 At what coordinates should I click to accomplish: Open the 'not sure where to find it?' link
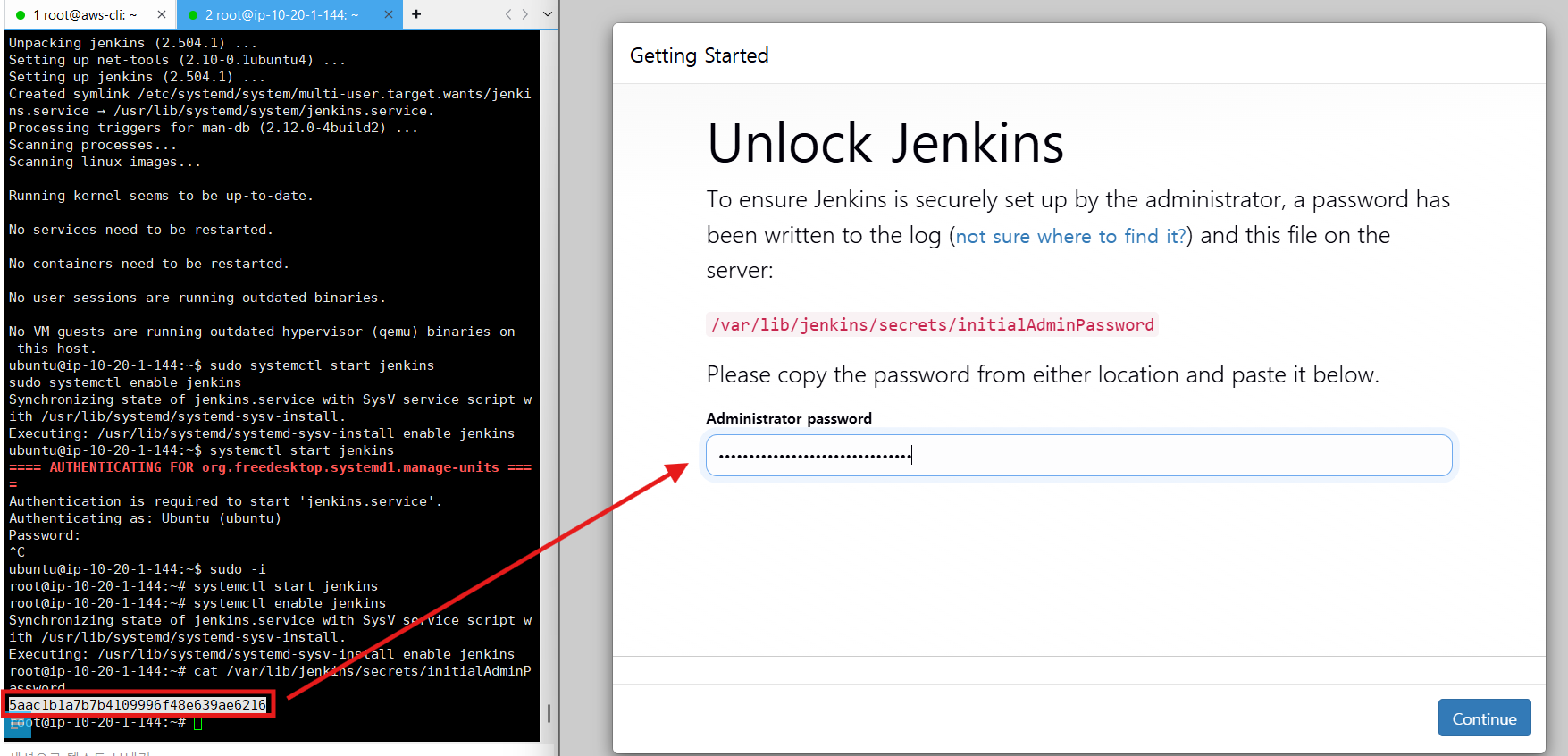click(1070, 236)
